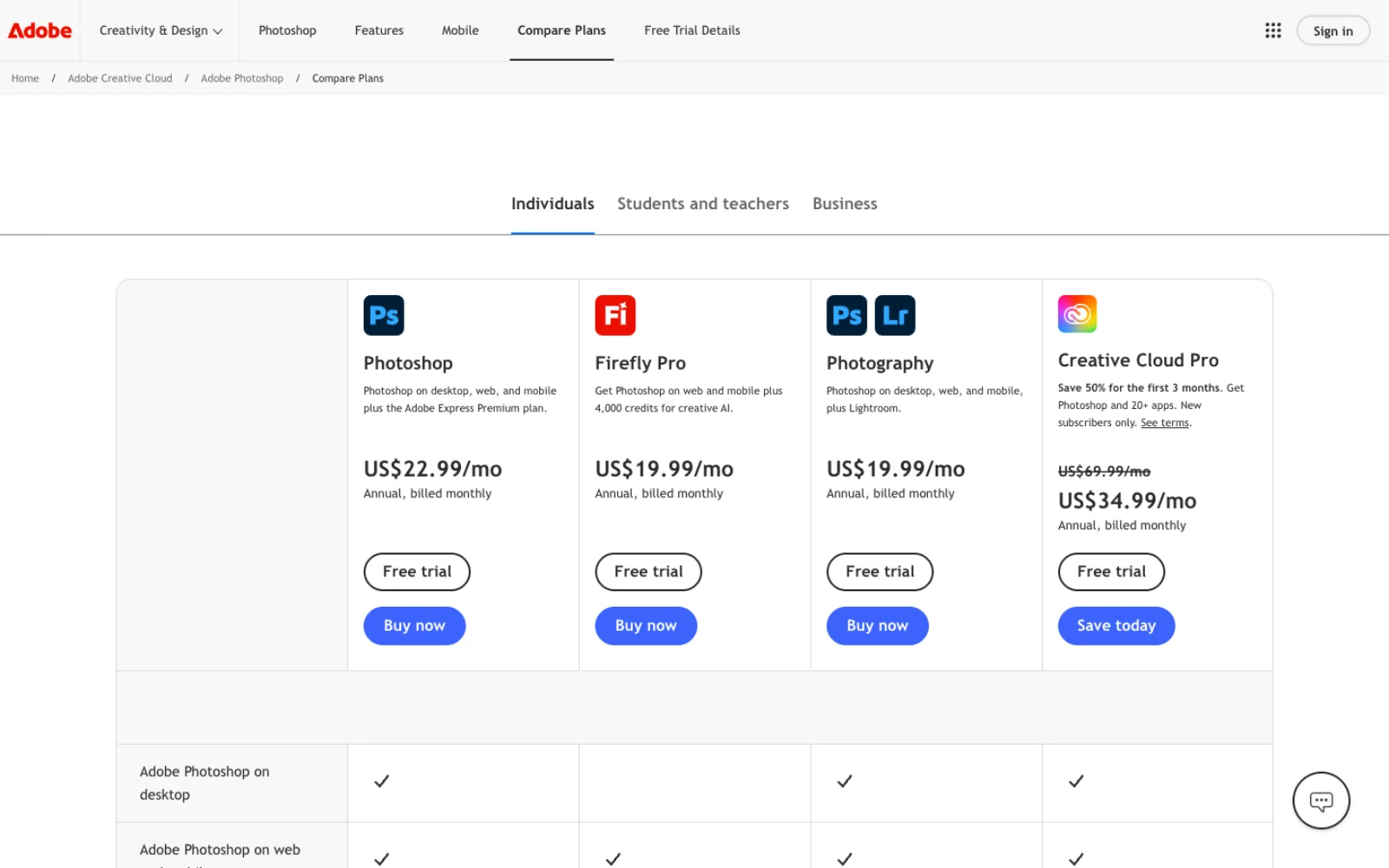
Task: Click the Photography plan title
Action: point(879,363)
